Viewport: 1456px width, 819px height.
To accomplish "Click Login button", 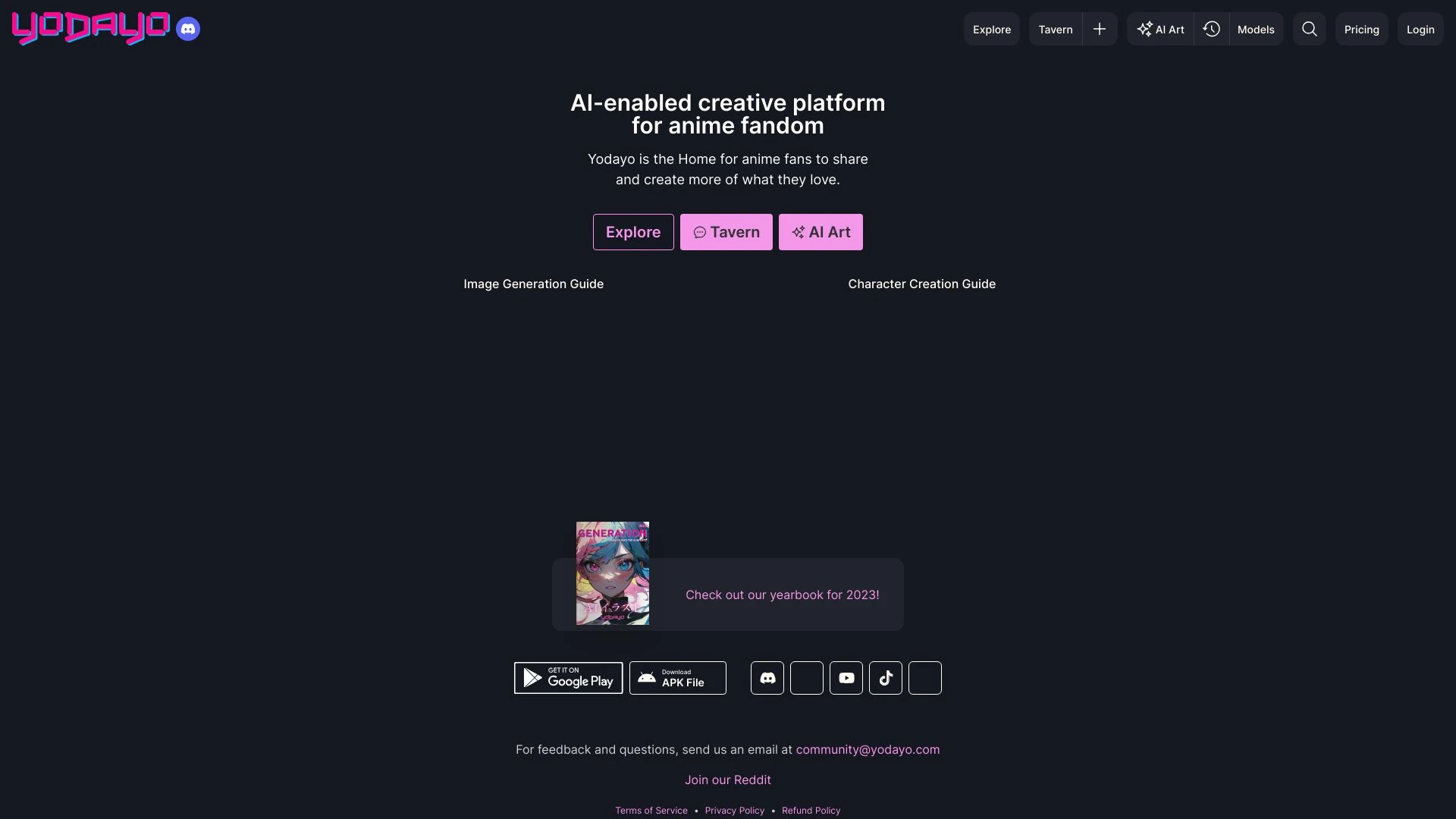I will pyautogui.click(x=1420, y=27).
